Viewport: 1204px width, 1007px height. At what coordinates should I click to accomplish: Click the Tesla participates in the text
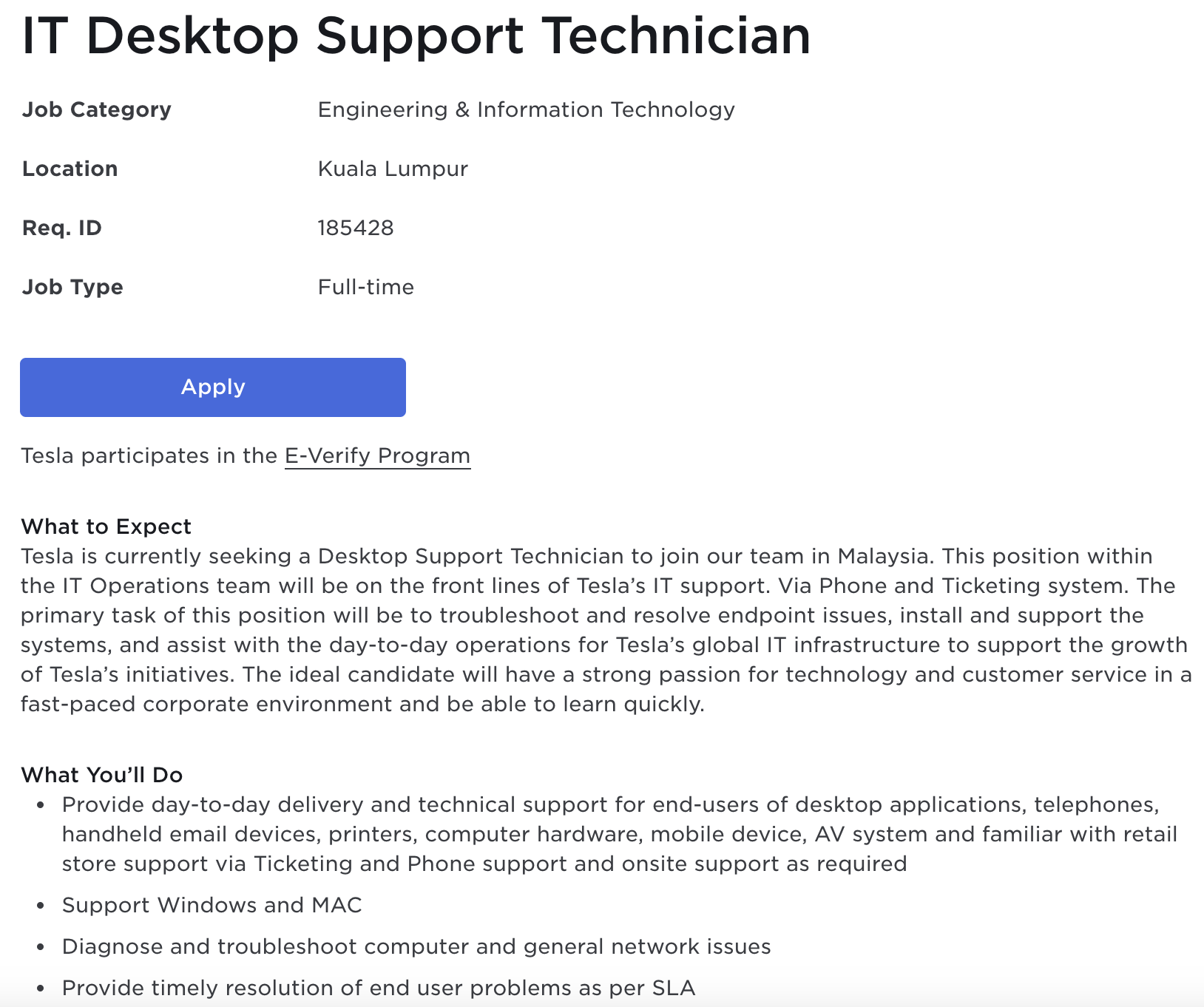coord(149,455)
